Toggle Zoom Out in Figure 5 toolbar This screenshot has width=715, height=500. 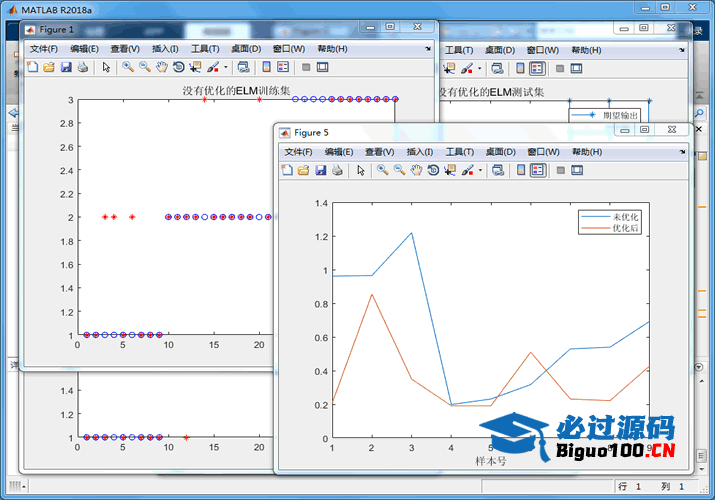point(399,170)
